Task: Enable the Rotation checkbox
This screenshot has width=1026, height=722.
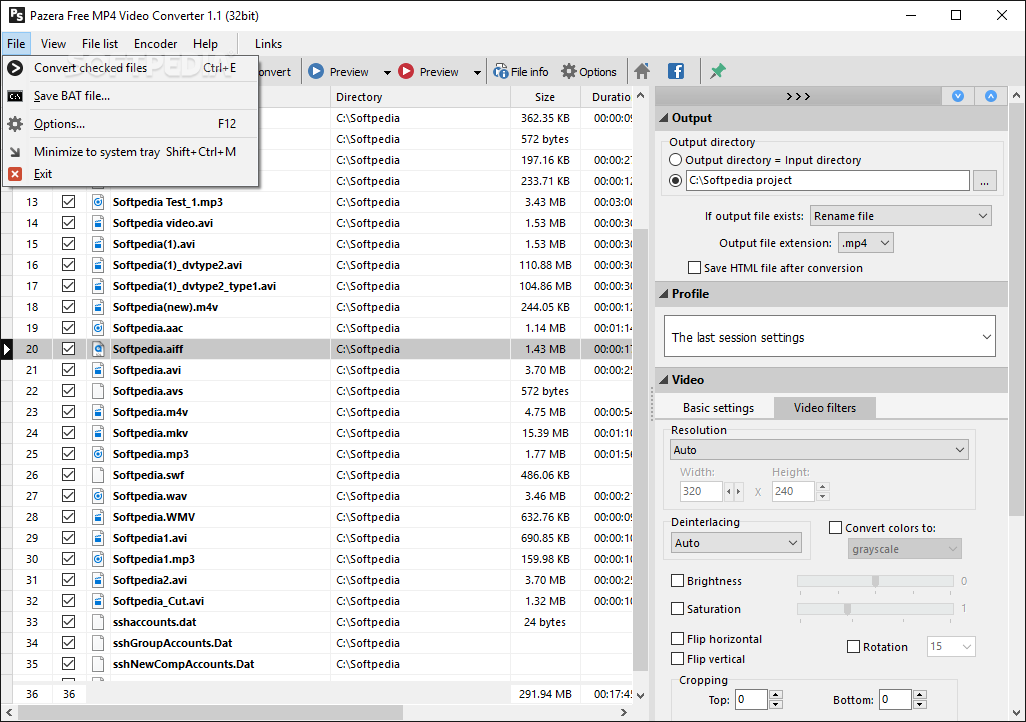Action: point(853,647)
